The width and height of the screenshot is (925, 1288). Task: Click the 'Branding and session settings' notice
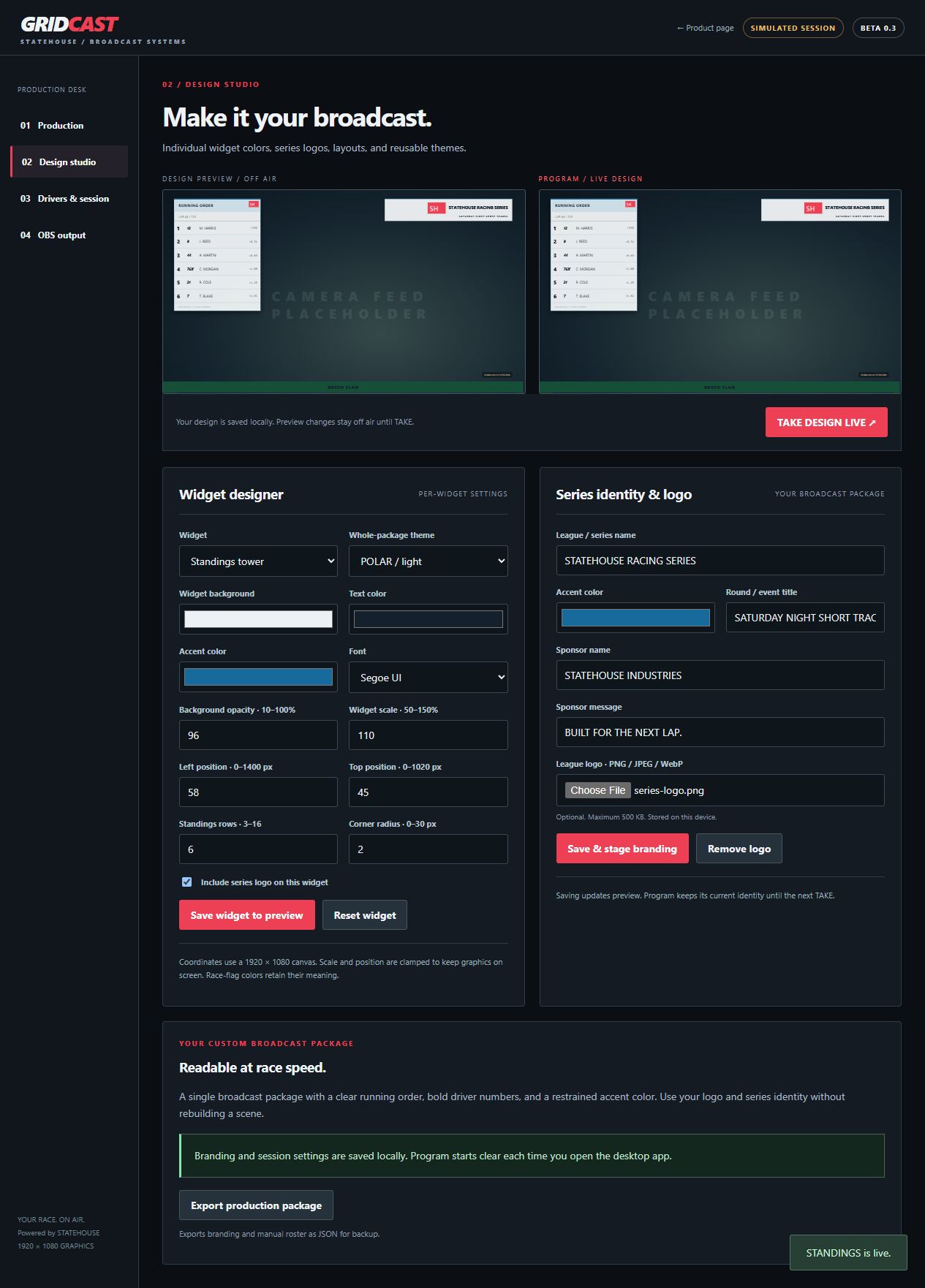click(x=532, y=1156)
